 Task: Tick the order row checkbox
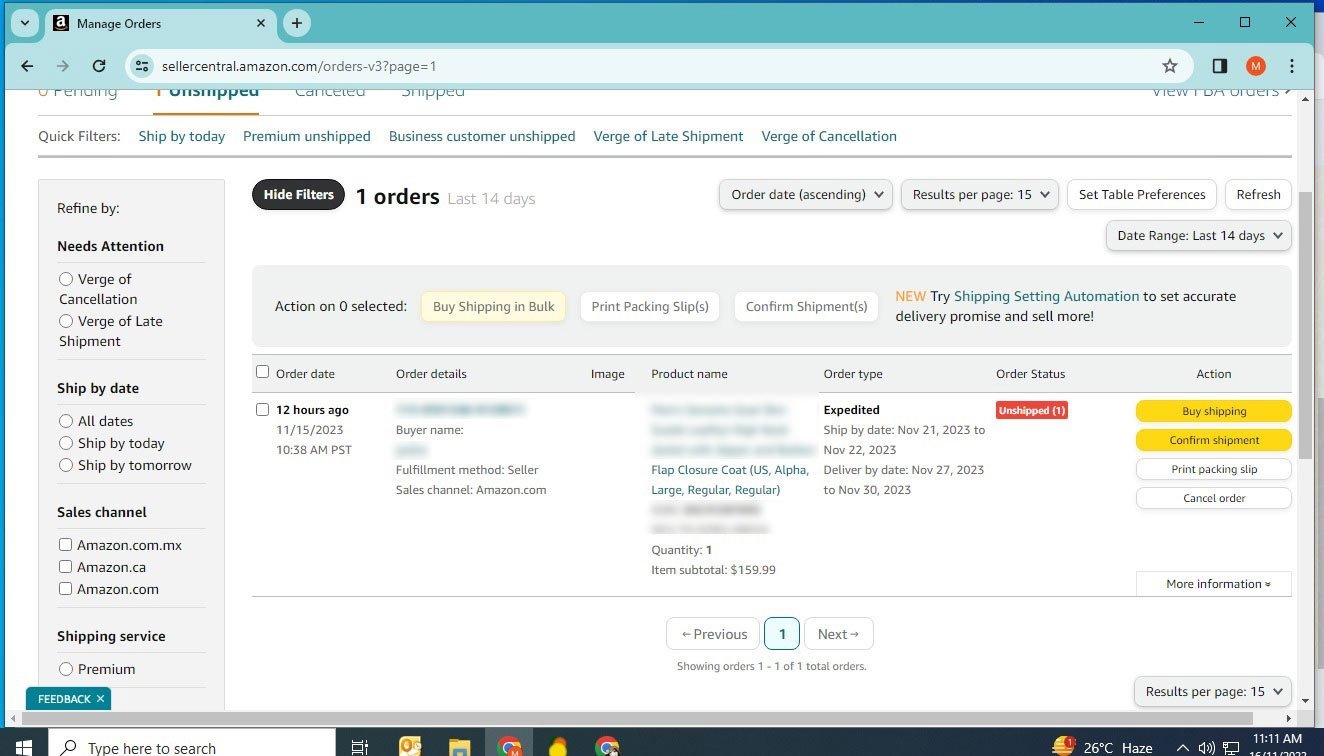pos(262,409)
